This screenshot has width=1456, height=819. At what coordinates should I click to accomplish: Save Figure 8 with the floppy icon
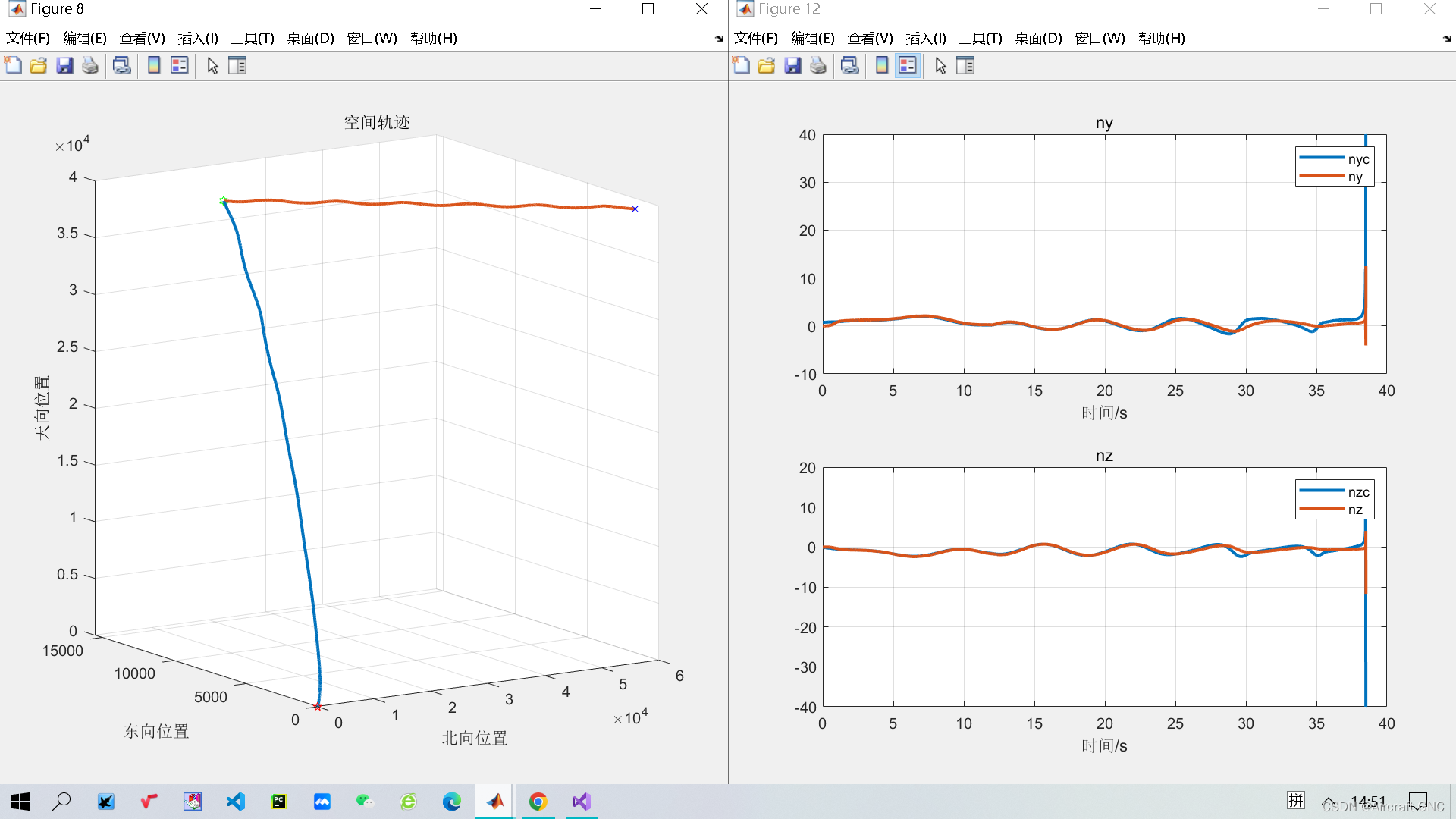coord(64,66)
